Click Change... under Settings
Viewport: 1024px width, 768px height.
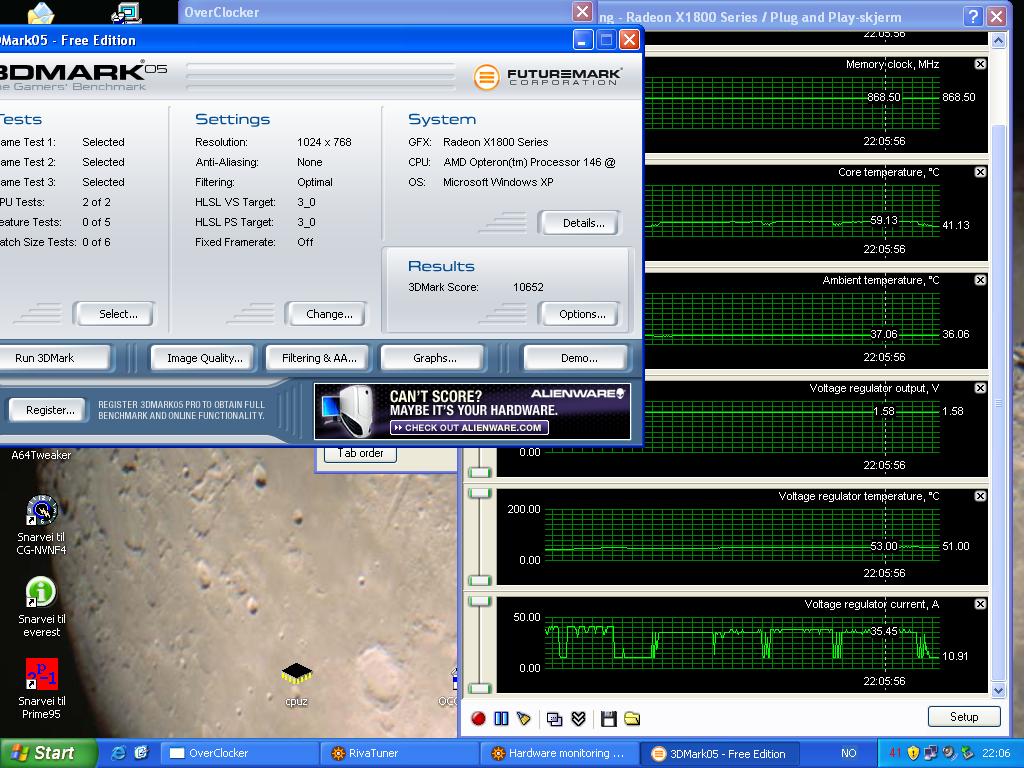328,314
